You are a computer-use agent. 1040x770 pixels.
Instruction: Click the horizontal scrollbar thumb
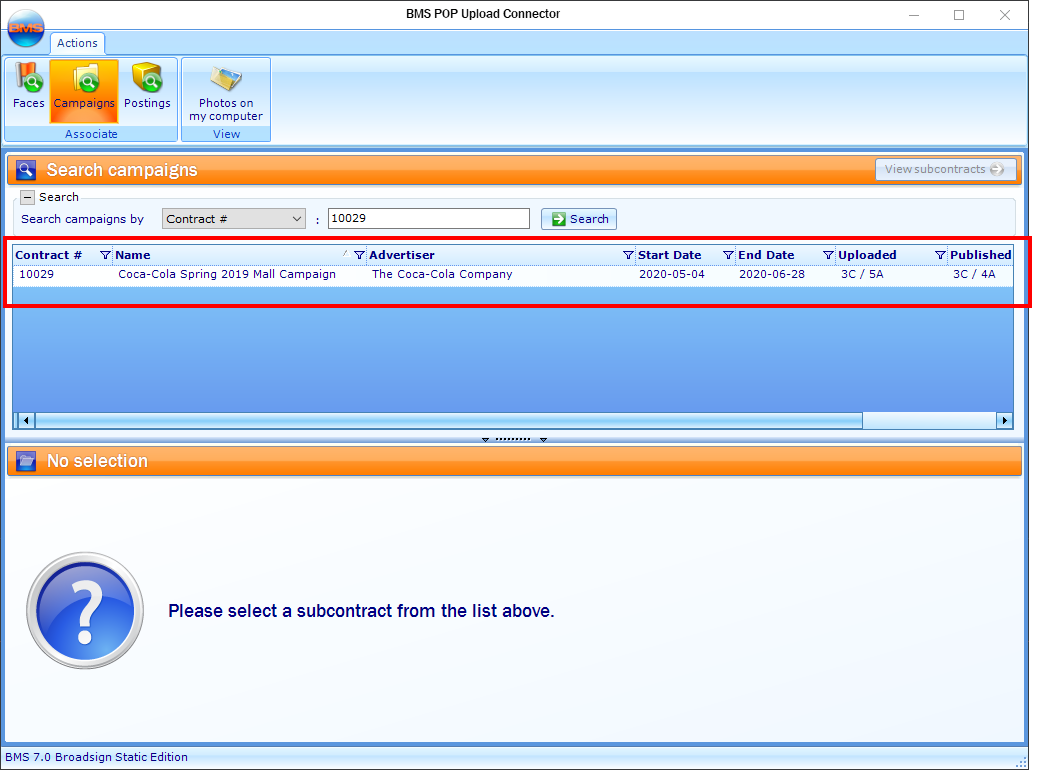coord(448,420)
